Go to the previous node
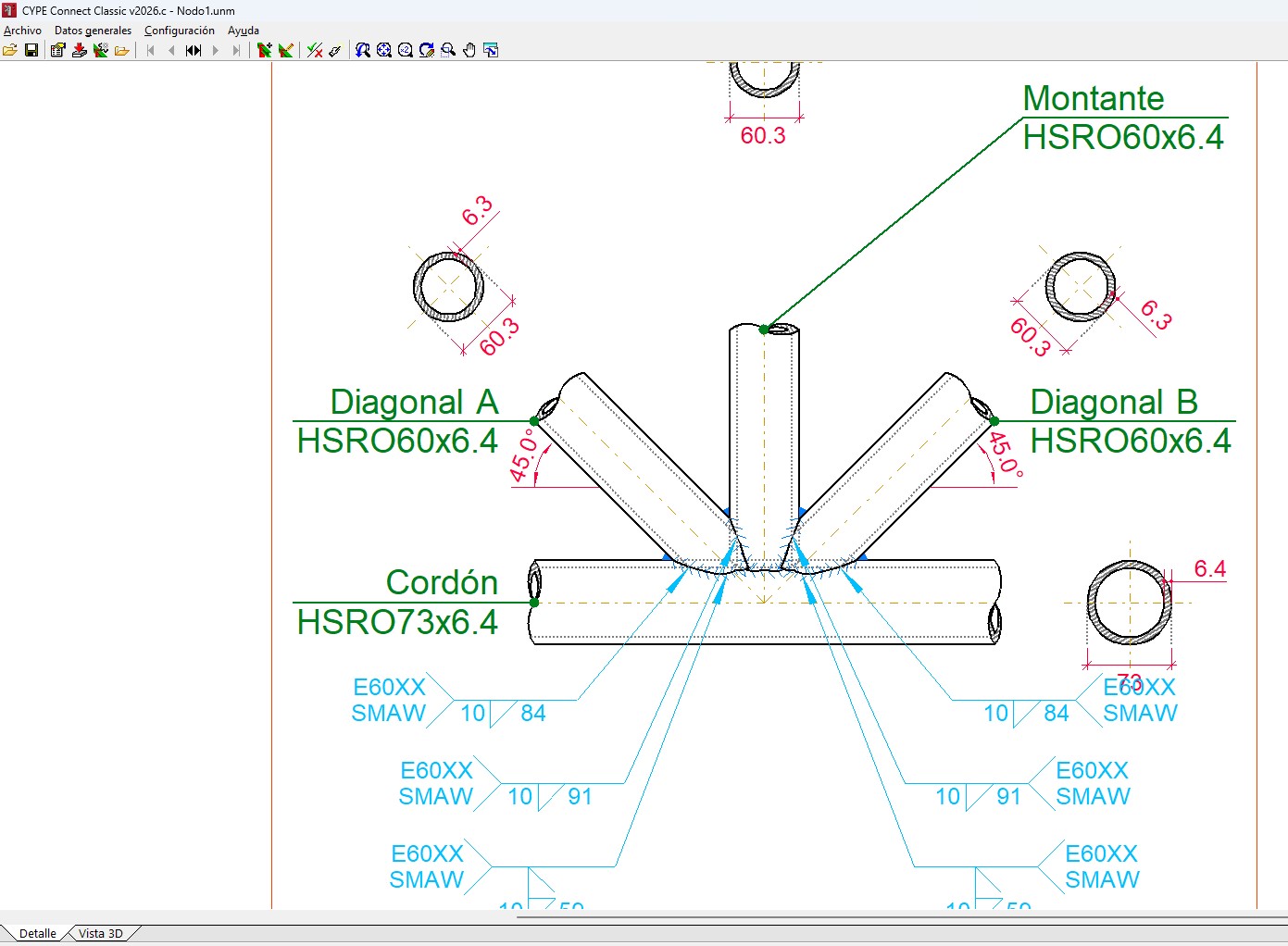 pos(171,50)
